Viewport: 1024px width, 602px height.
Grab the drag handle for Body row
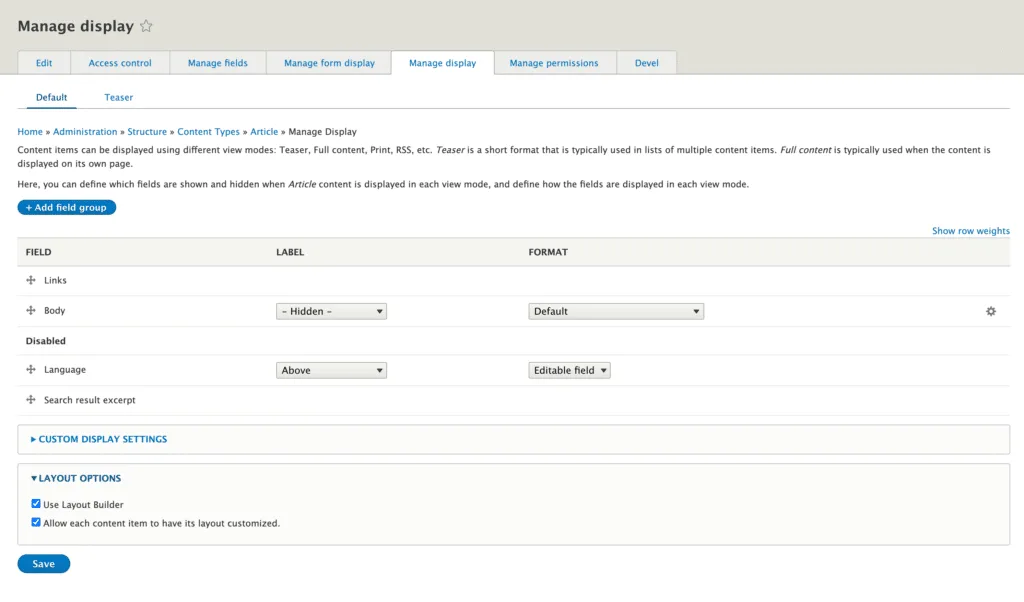31,310
